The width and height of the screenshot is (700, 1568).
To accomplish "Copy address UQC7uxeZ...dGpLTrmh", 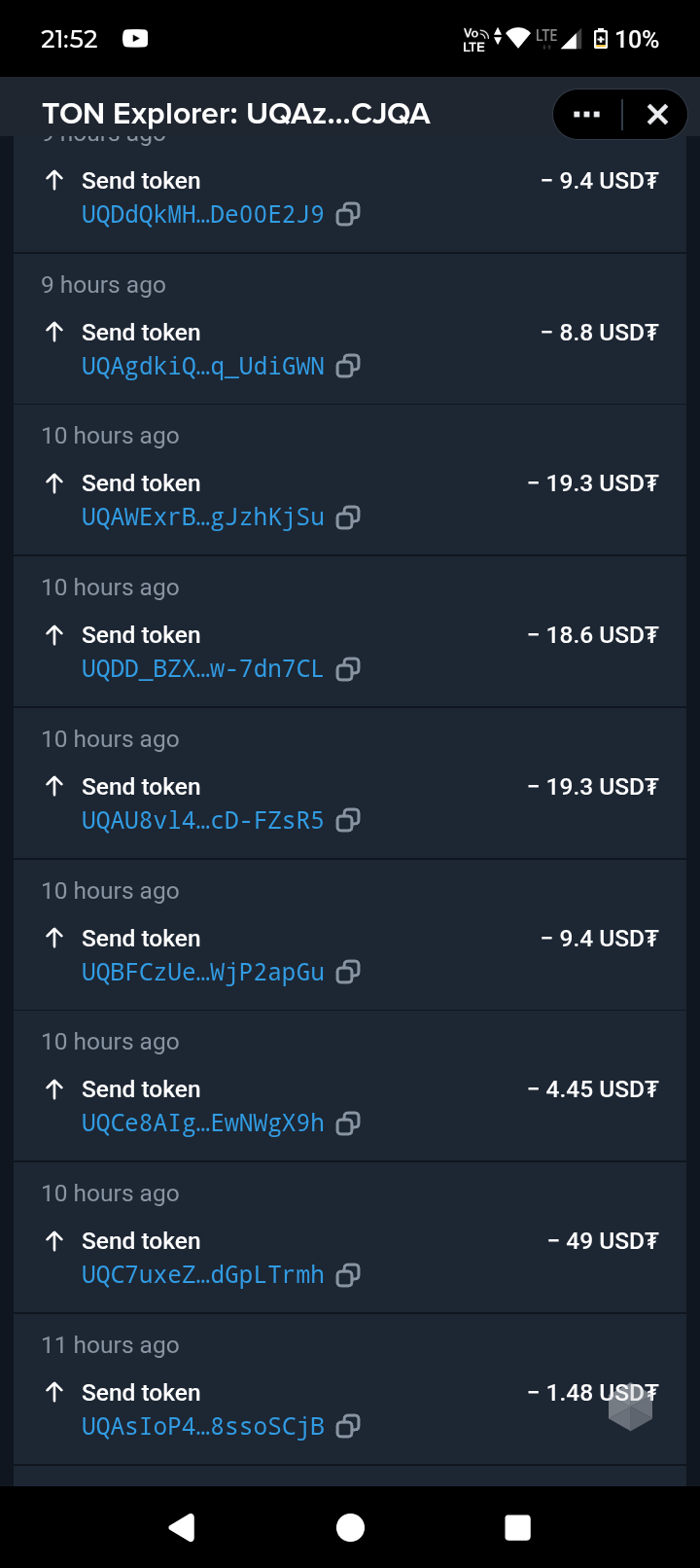I will tap(348, 1275).
